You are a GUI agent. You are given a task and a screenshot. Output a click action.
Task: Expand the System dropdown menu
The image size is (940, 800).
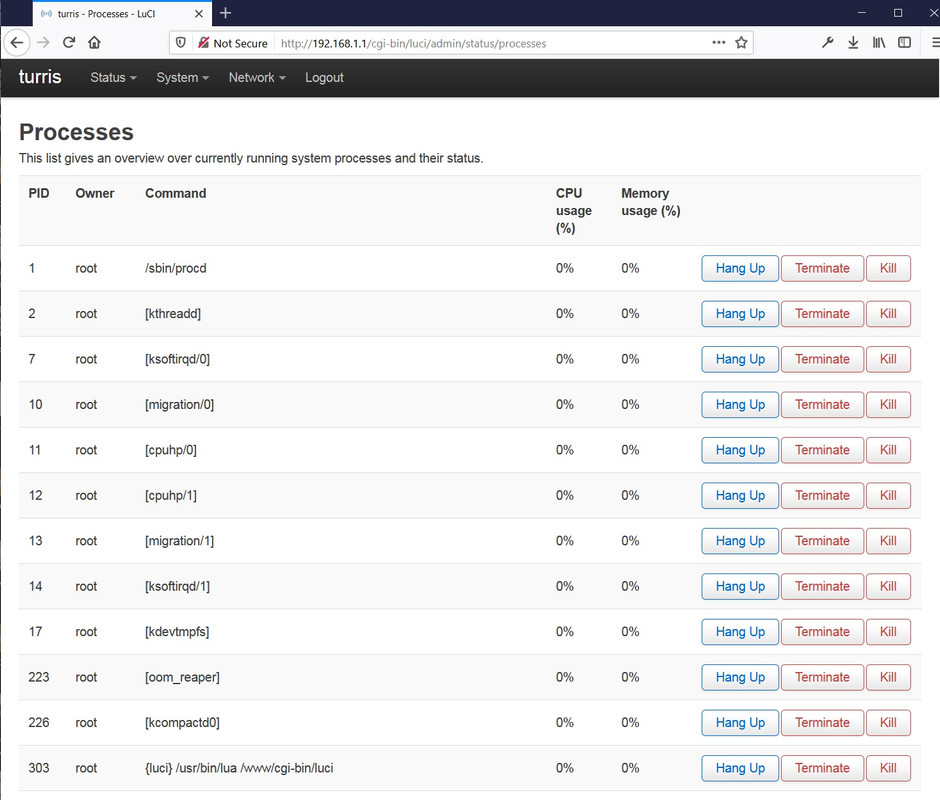pyautogui.click(x=182, y=77)
